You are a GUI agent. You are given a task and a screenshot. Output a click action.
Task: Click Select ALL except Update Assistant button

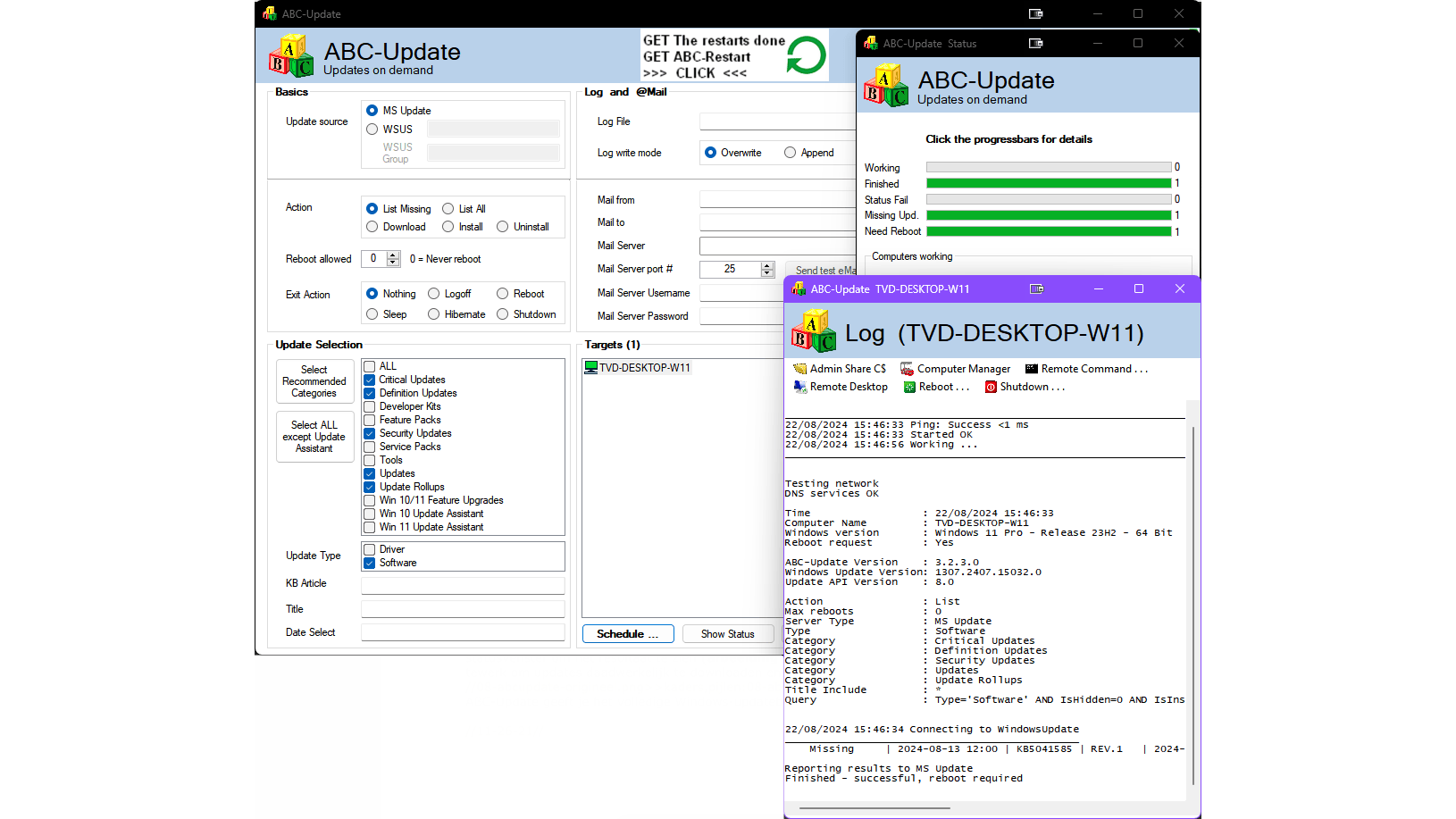point(314,437)
